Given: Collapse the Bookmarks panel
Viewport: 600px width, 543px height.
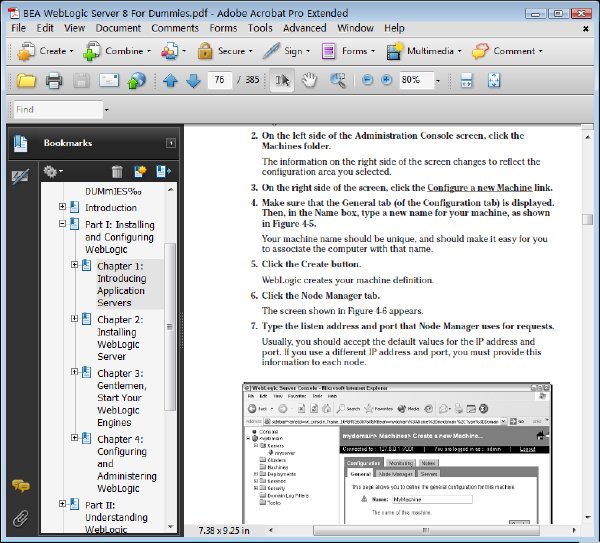Looking at the screenshot, I should (x=171, y=143).
